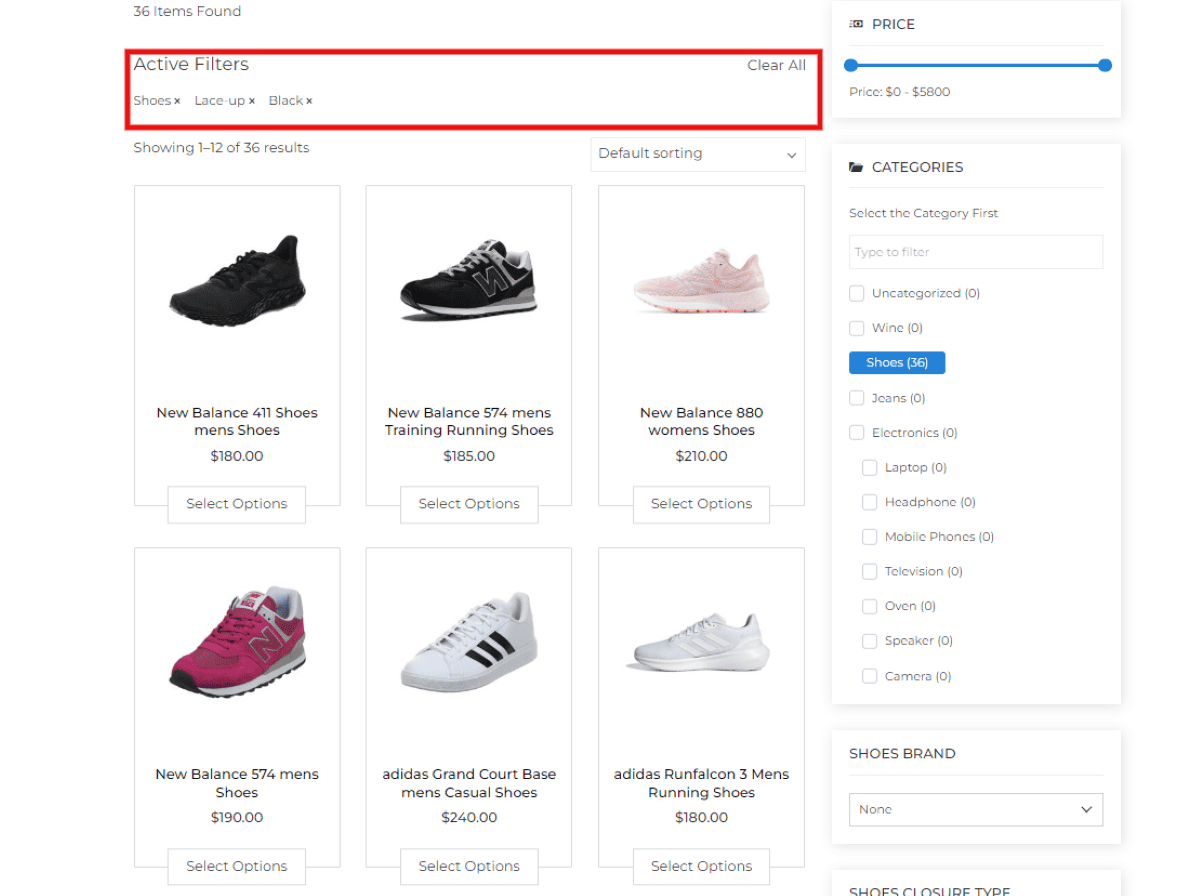Click the Showing 1–12 of 36 results text
This screenshot has height=896, width=1200.
(221, 148)
